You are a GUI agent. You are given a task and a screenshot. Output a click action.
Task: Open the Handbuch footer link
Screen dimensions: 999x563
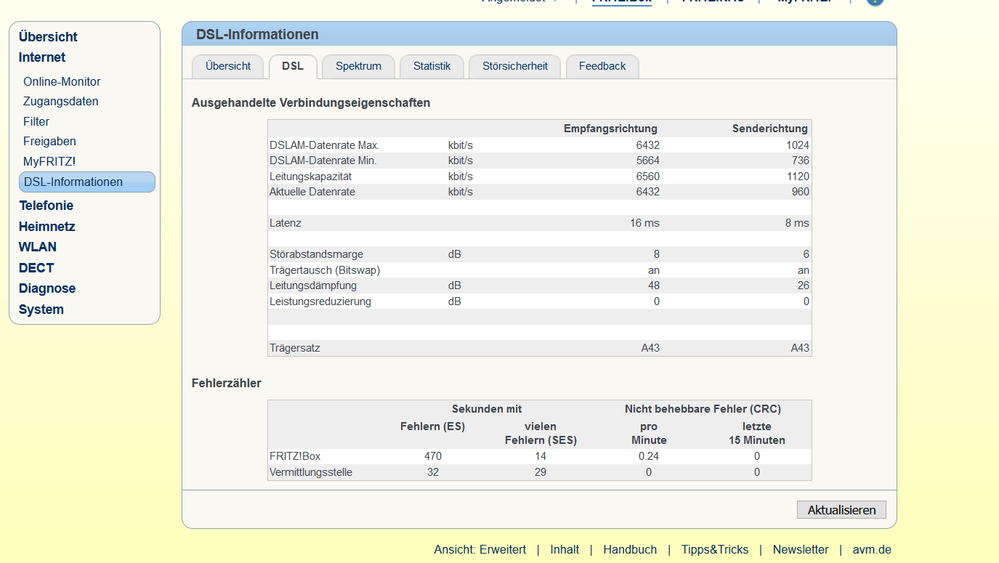click(x=630, y=550)
